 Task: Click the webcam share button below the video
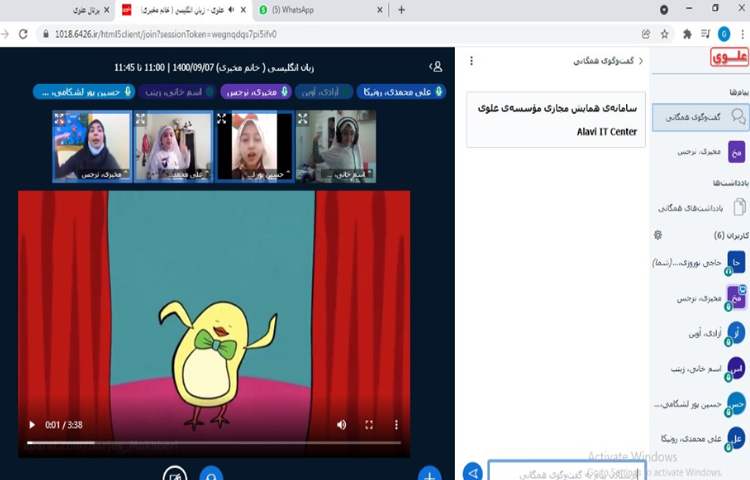pyautogui.click(x=175, y=473)
